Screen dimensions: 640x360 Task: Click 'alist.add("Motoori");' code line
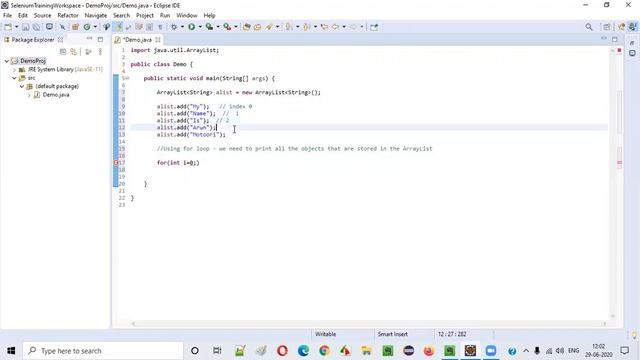pyautogui.click(x=191, y=135)
